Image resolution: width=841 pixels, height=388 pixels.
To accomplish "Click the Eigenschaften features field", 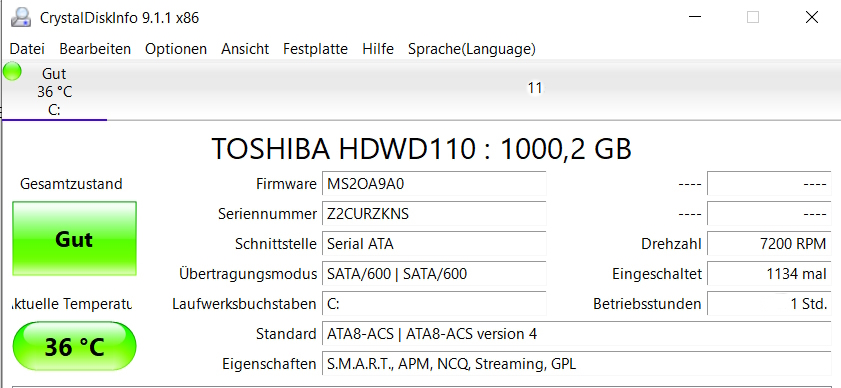I will (577, 364).
